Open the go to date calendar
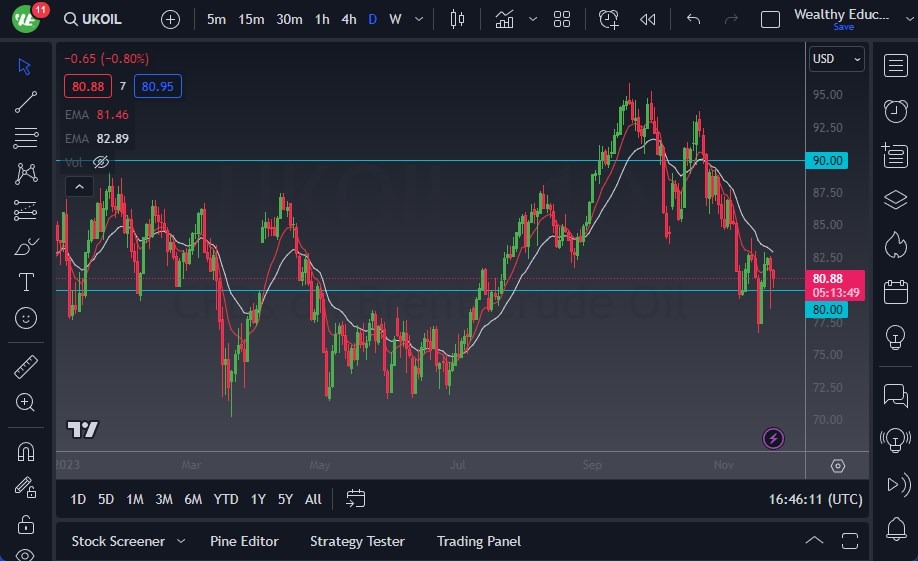The height and width of the screenshot is (561, 918). 355,499
